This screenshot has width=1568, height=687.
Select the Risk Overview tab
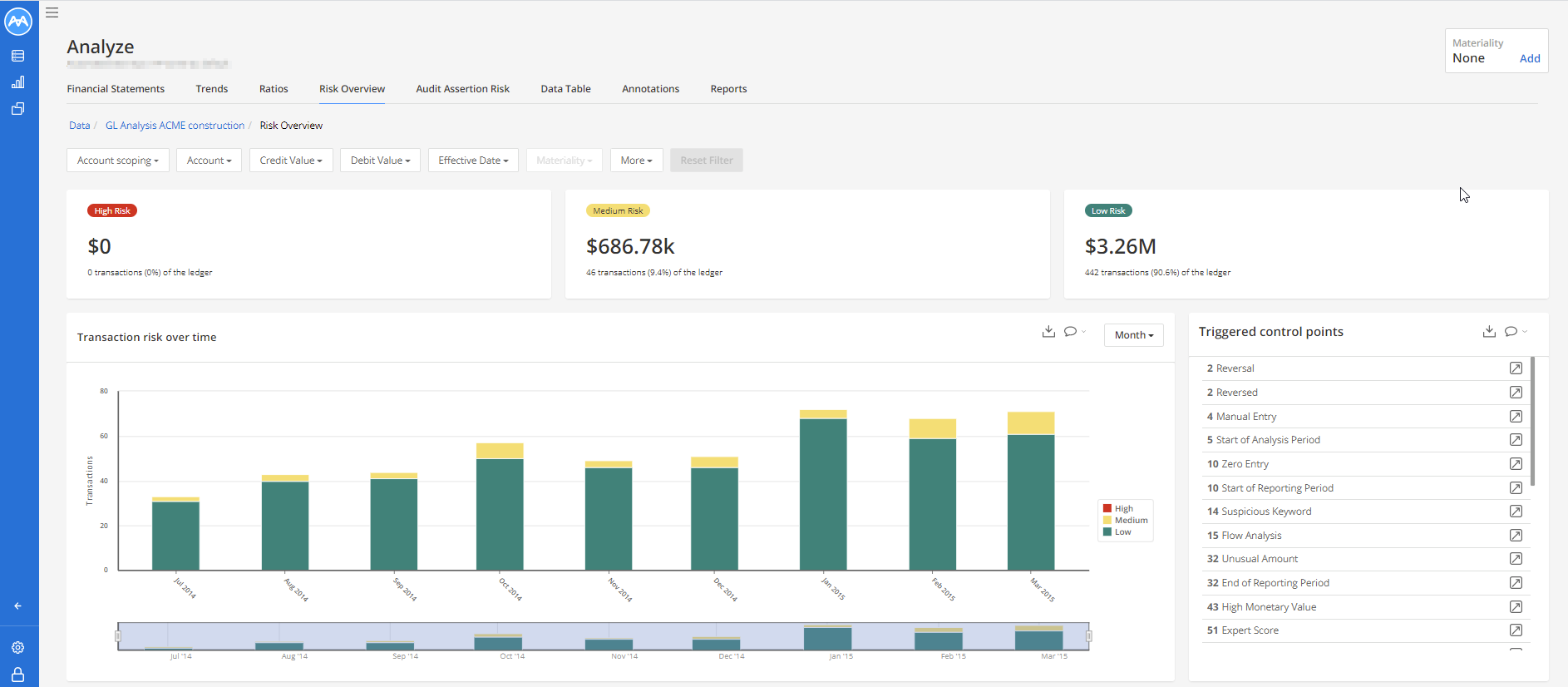point(352,89)
